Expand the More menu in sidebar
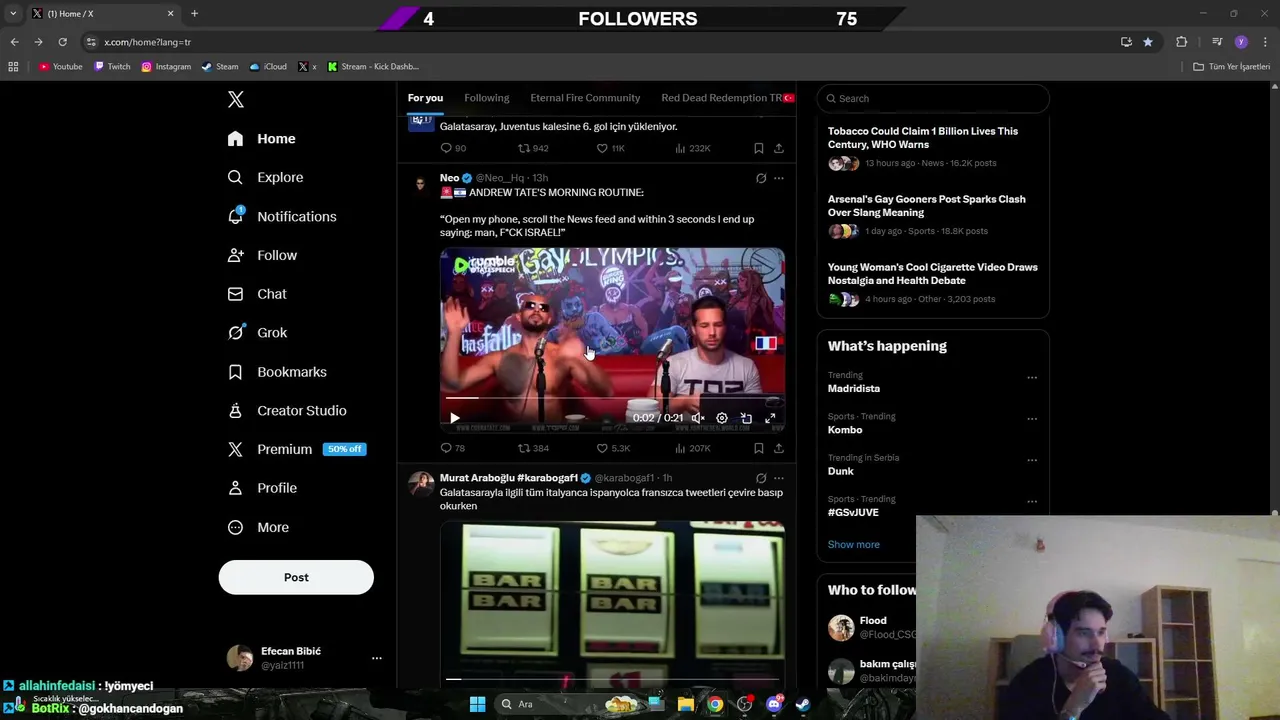The width and height of the screenshot is (1280, 720). 259,527
